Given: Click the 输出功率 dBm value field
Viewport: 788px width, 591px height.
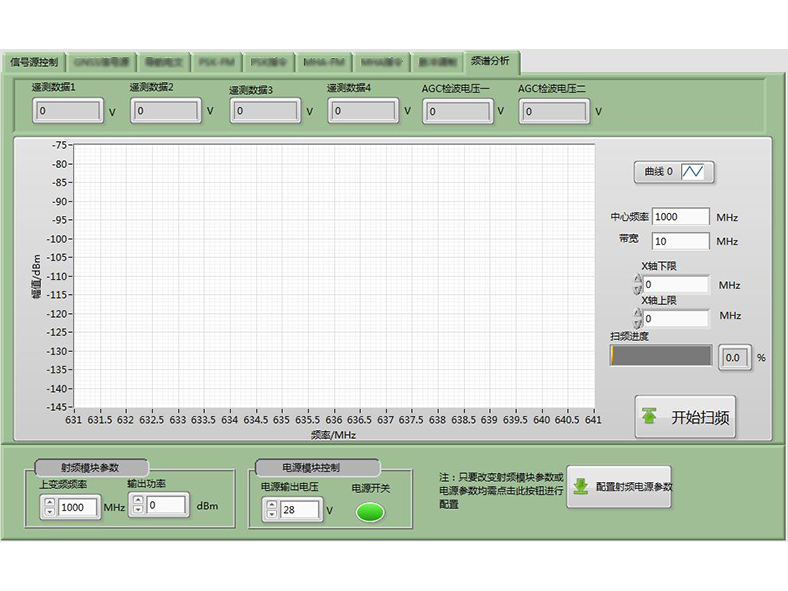Looking at the screenshot, I should pyautogui.click(x=167, y=505).
